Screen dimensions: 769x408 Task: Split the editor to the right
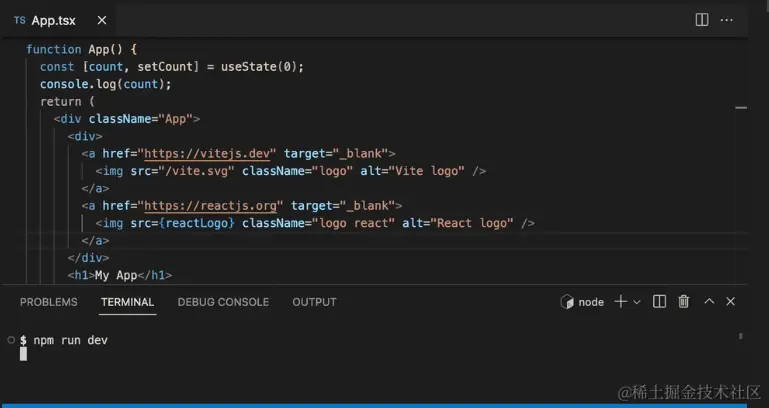[x=702, y=20]
